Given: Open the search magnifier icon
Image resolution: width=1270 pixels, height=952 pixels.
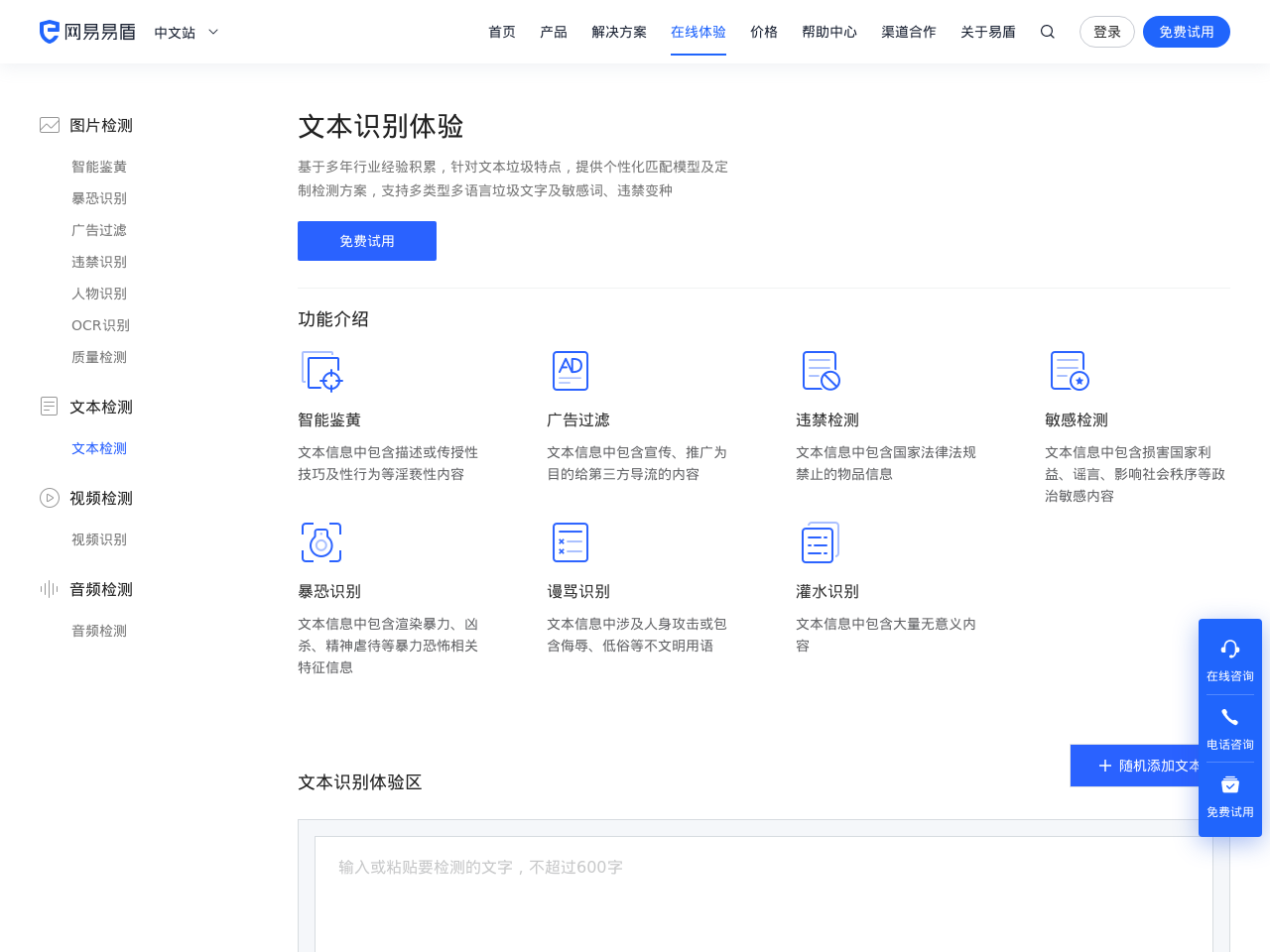Looking at the screenshot, I should 1046,31.
